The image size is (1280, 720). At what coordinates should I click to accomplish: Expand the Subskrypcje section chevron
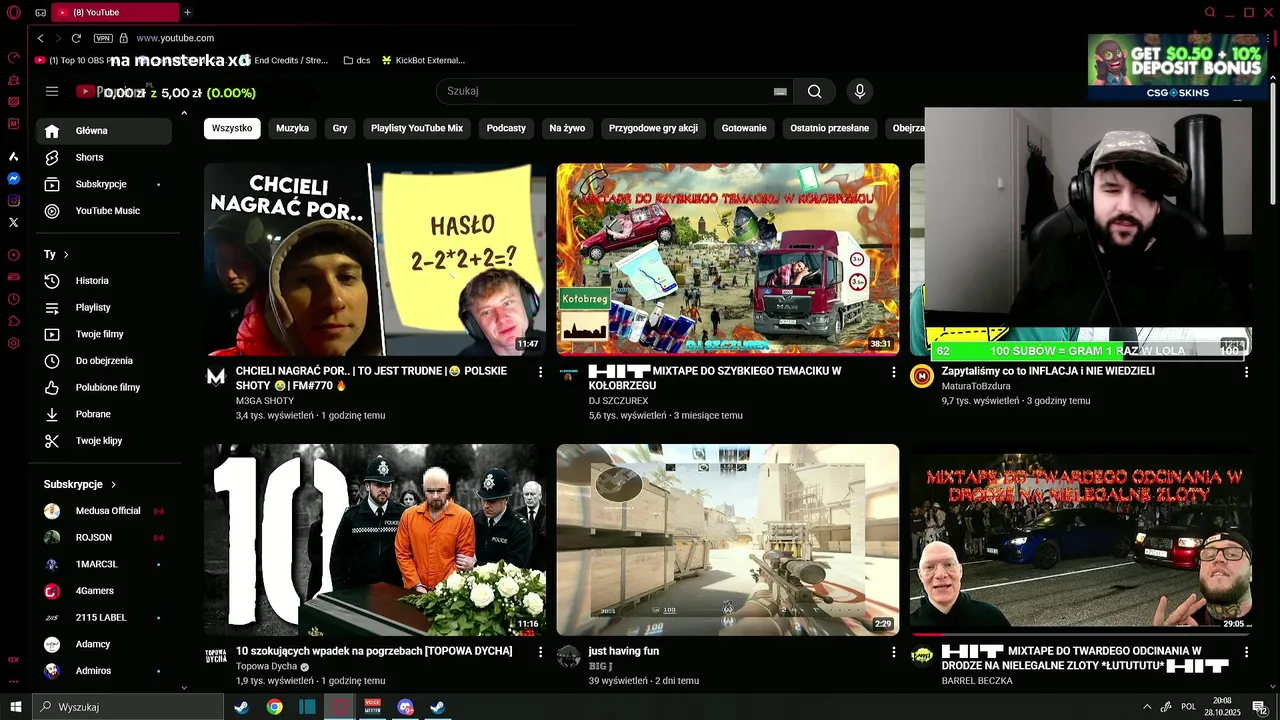[113, 485]
